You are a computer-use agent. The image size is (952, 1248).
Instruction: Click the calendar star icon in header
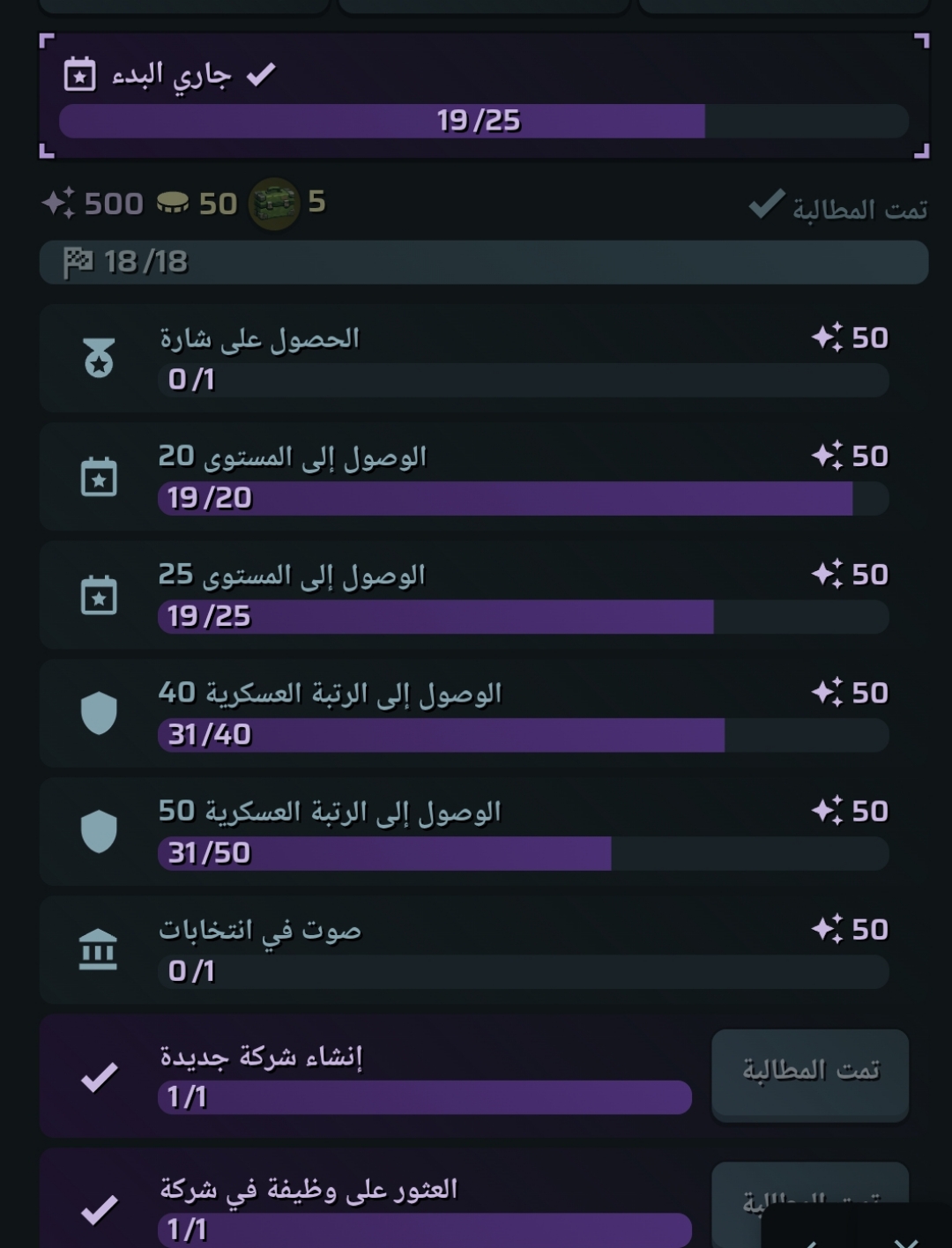(80, 75)
